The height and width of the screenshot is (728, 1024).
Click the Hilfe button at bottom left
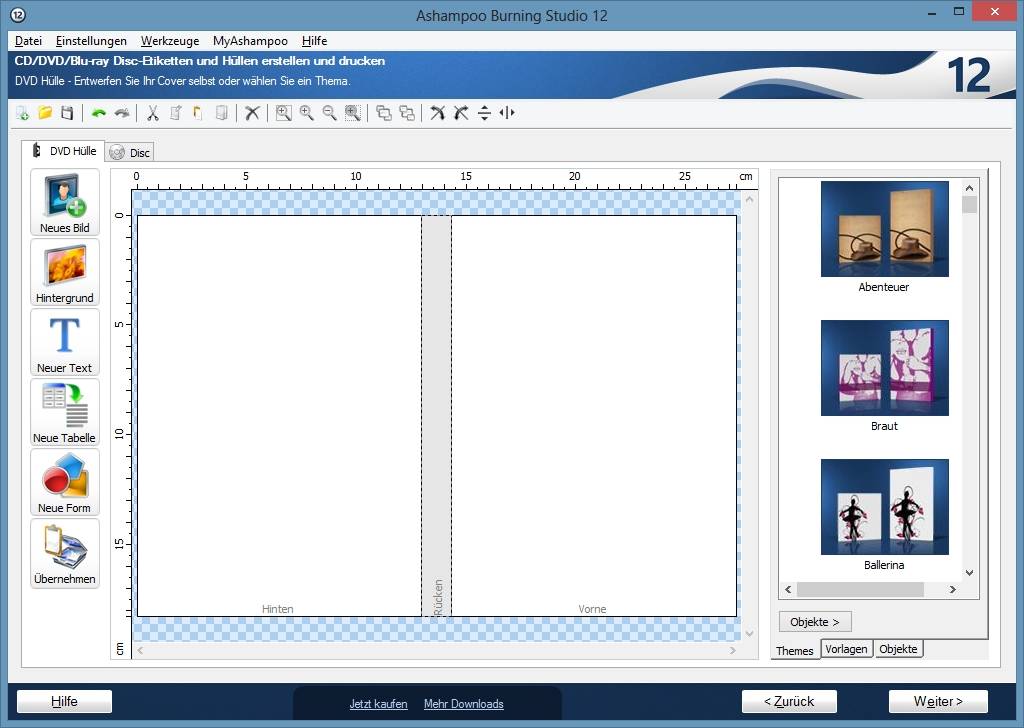(64, 701)
